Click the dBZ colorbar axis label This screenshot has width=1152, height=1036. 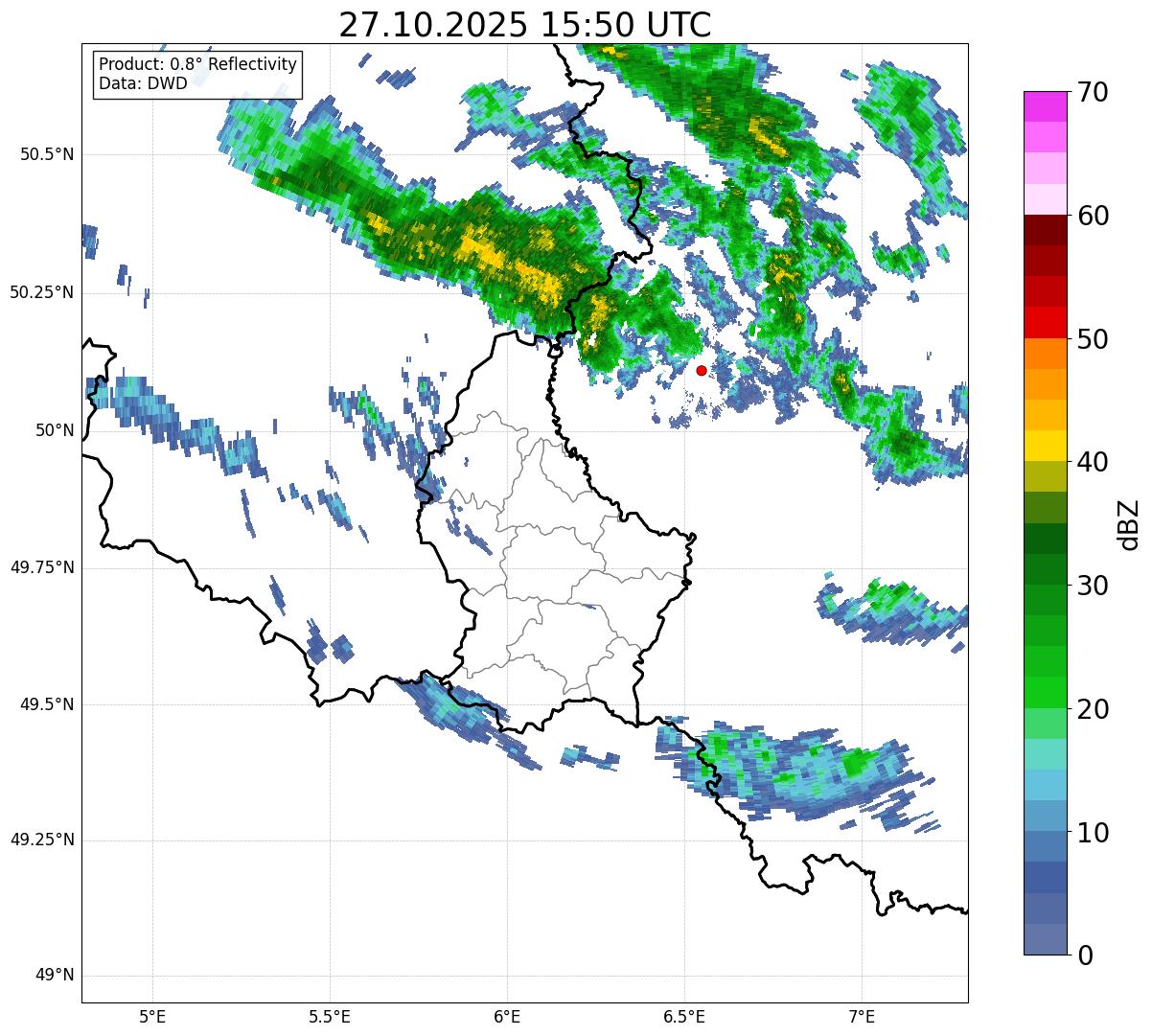[1129, 523]
